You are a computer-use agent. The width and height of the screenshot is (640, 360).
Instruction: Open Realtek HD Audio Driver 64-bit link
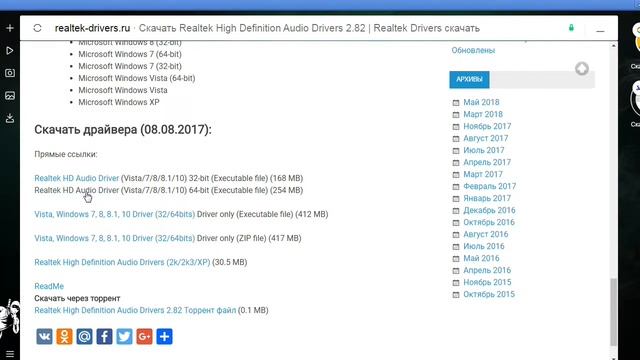point(76,190)
